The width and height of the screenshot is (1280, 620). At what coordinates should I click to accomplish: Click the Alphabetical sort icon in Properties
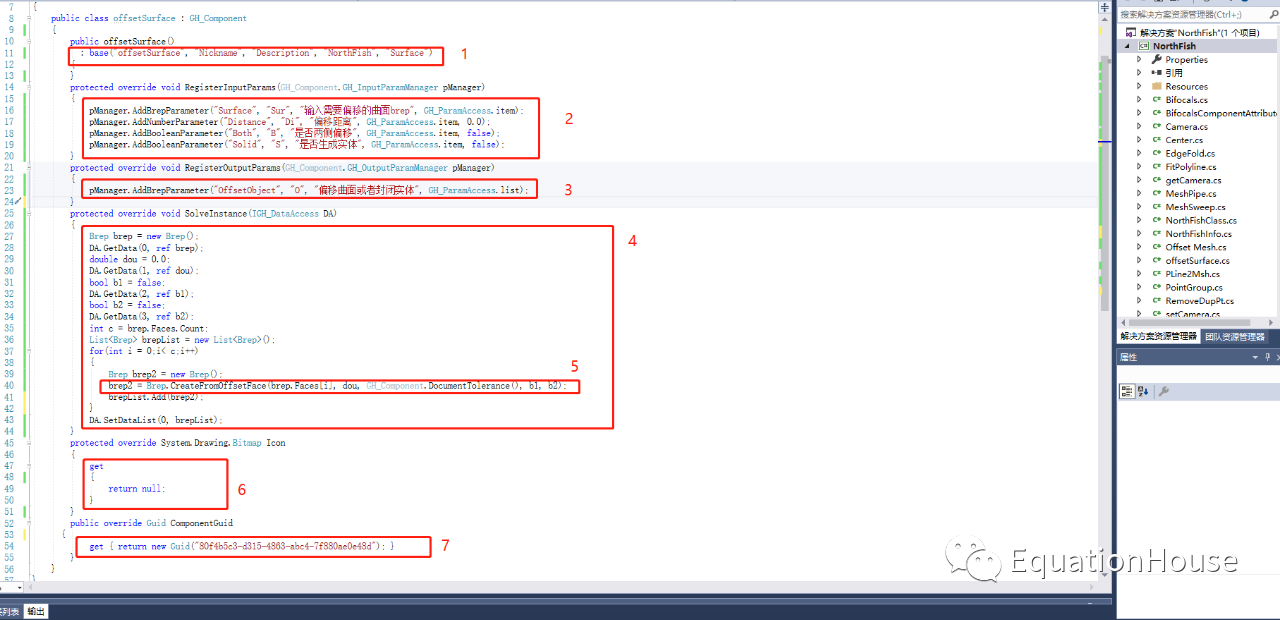(x=1141, y=392)
